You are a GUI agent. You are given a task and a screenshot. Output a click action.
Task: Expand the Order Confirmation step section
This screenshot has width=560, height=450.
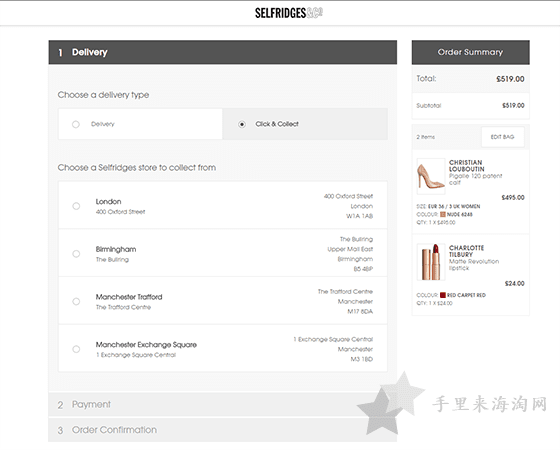(222, 430)
